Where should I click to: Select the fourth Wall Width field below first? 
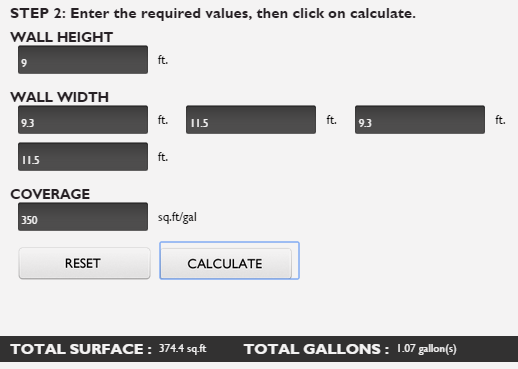pos(83,157)
